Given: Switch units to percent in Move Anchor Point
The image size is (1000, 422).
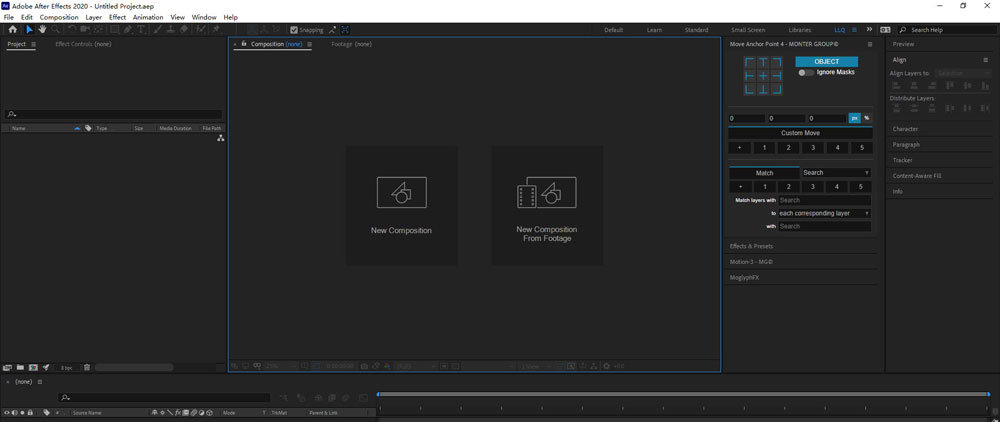Looking at the screenshot, I should tap(866, 118).
